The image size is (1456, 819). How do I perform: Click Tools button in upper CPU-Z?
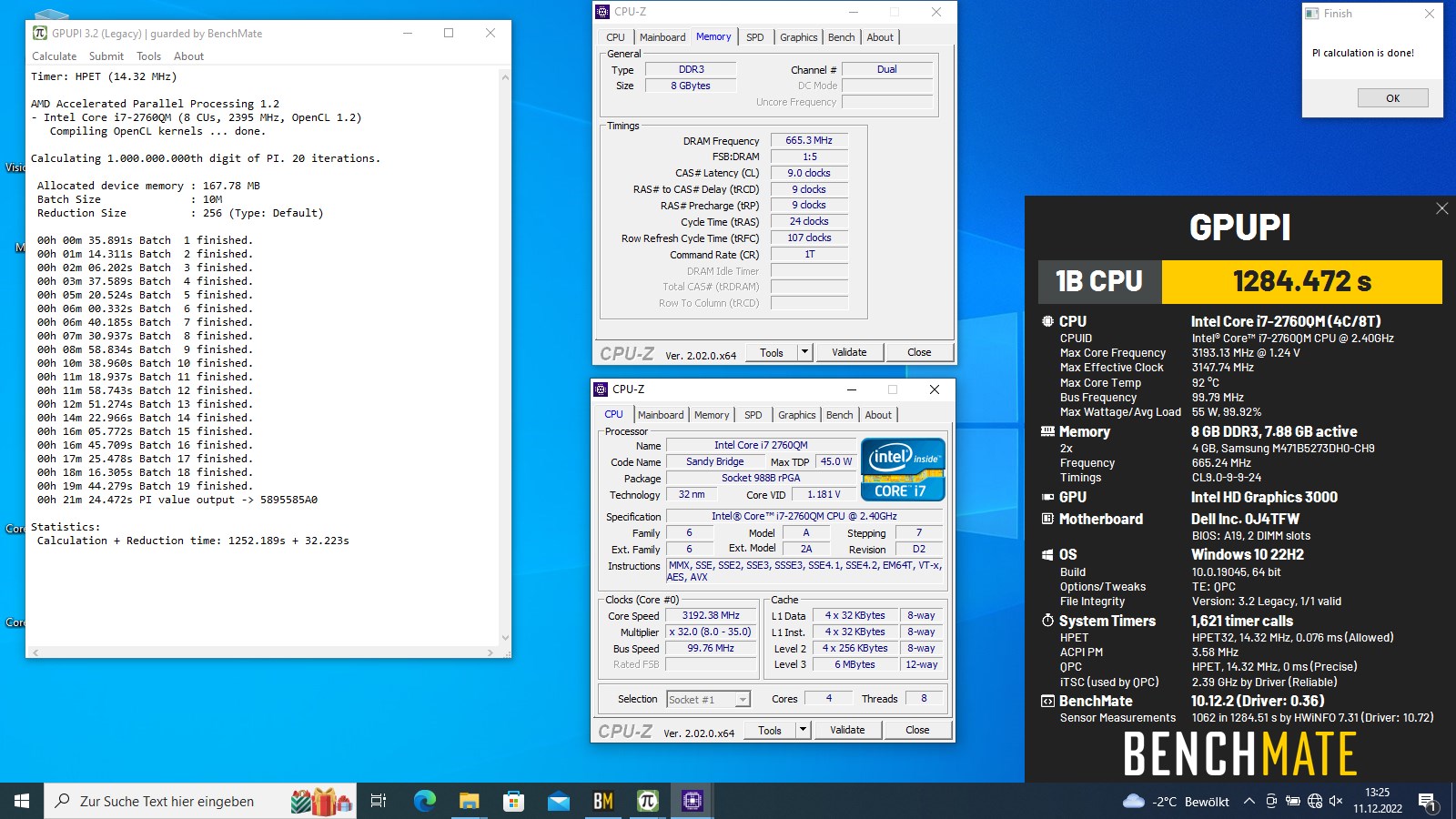click(x=772, y=352)
